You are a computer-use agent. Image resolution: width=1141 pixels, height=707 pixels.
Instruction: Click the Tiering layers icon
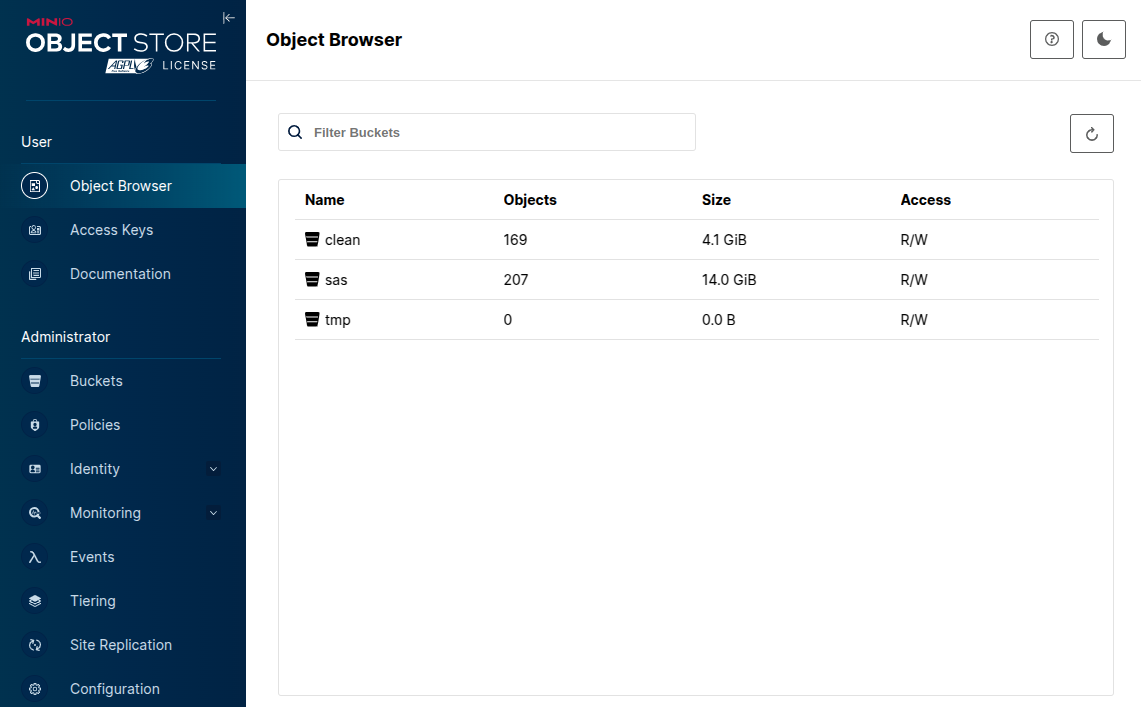[x=35, y=601]
